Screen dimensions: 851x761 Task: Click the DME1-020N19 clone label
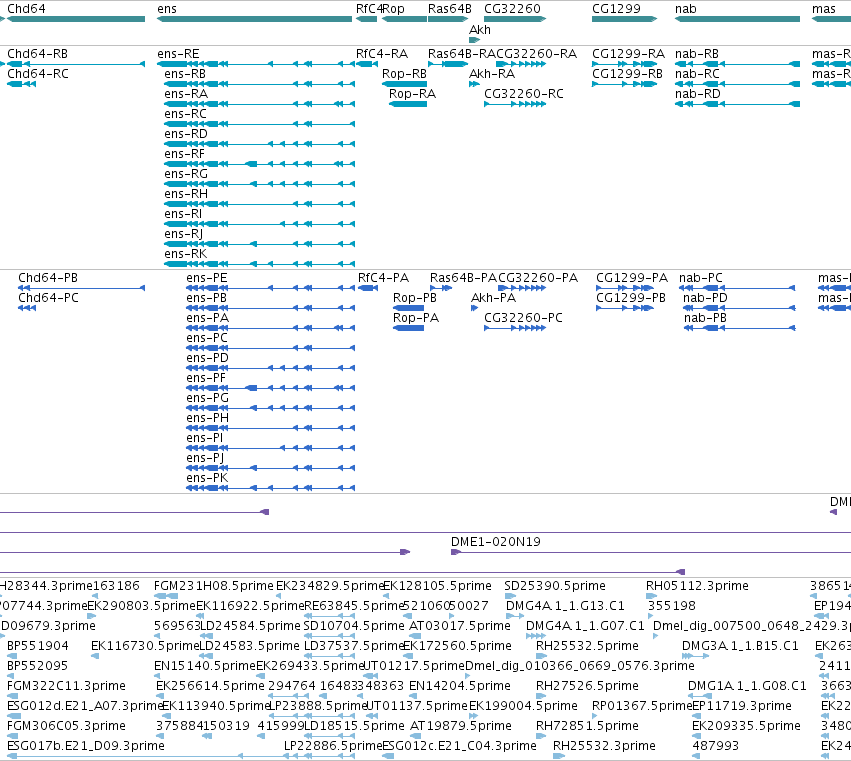click(x=496, y=542)
